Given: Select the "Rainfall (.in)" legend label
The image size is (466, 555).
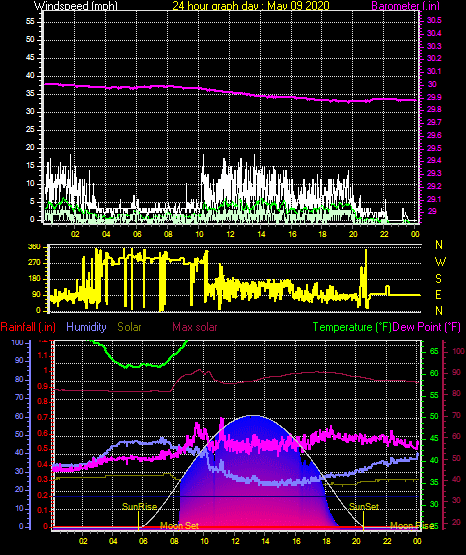Looking at the screenshot, I should point(28,327).
